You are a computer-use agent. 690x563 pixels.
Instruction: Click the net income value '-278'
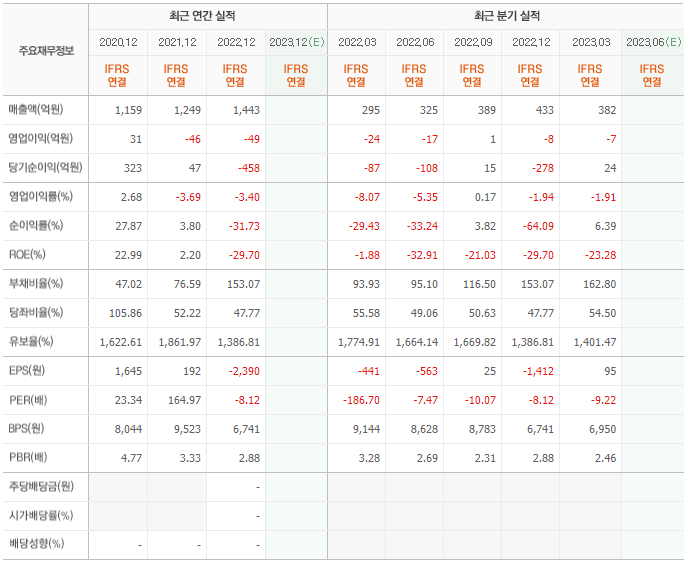click(x=543, y=168)
